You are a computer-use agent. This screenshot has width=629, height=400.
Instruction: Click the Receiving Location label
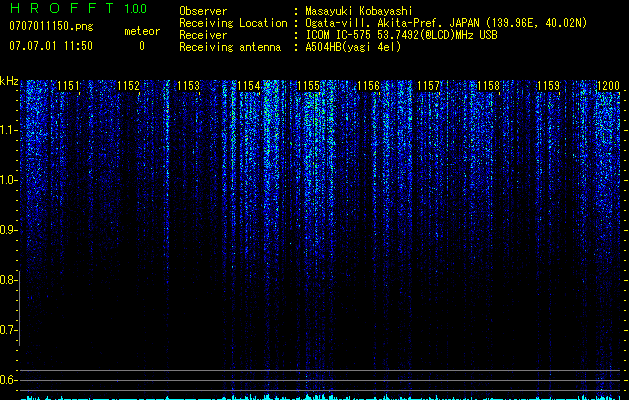point(233,23)
